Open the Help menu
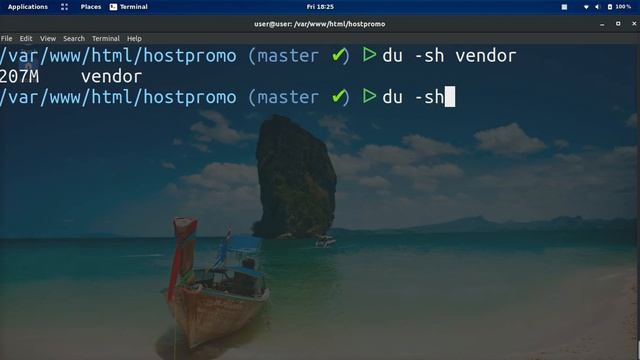The width and height of the screenshot is (640, 360). (134, 38)
